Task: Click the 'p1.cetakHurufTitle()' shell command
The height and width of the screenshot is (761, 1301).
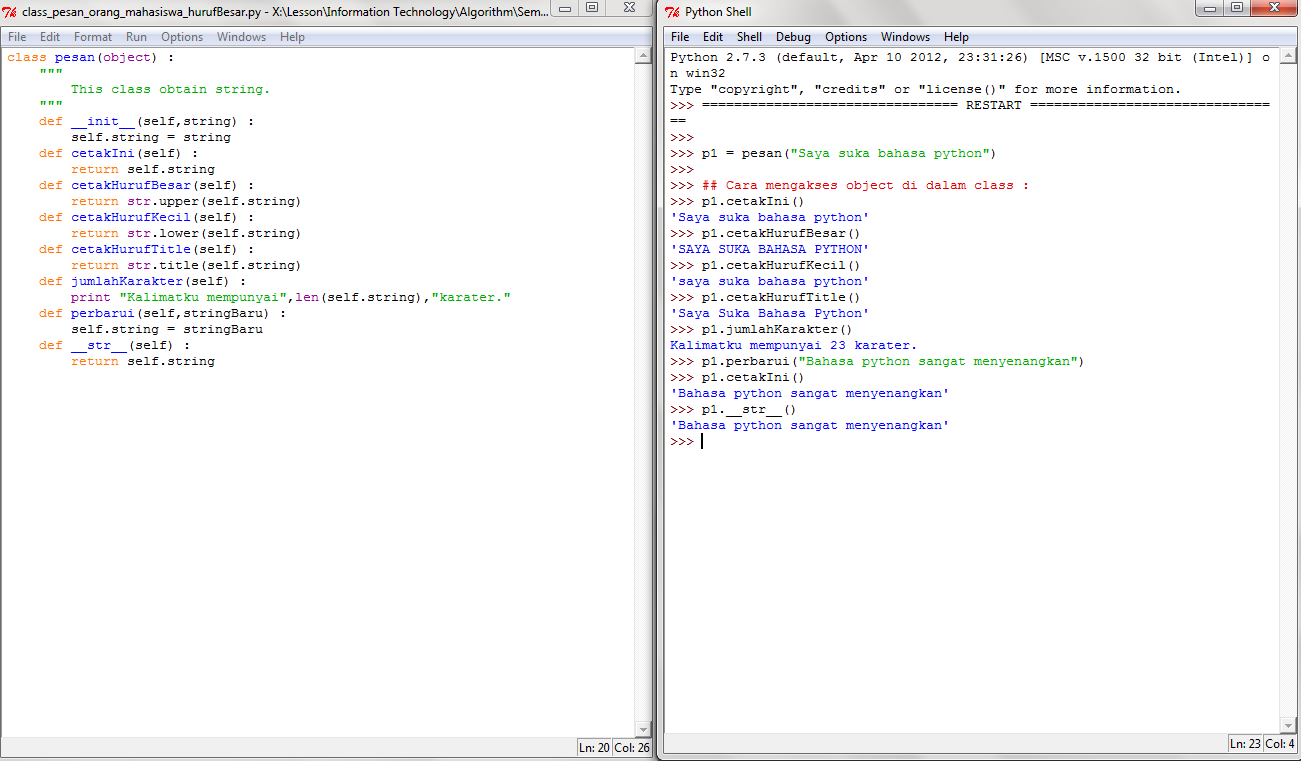Action: click(x=765, y=297)
